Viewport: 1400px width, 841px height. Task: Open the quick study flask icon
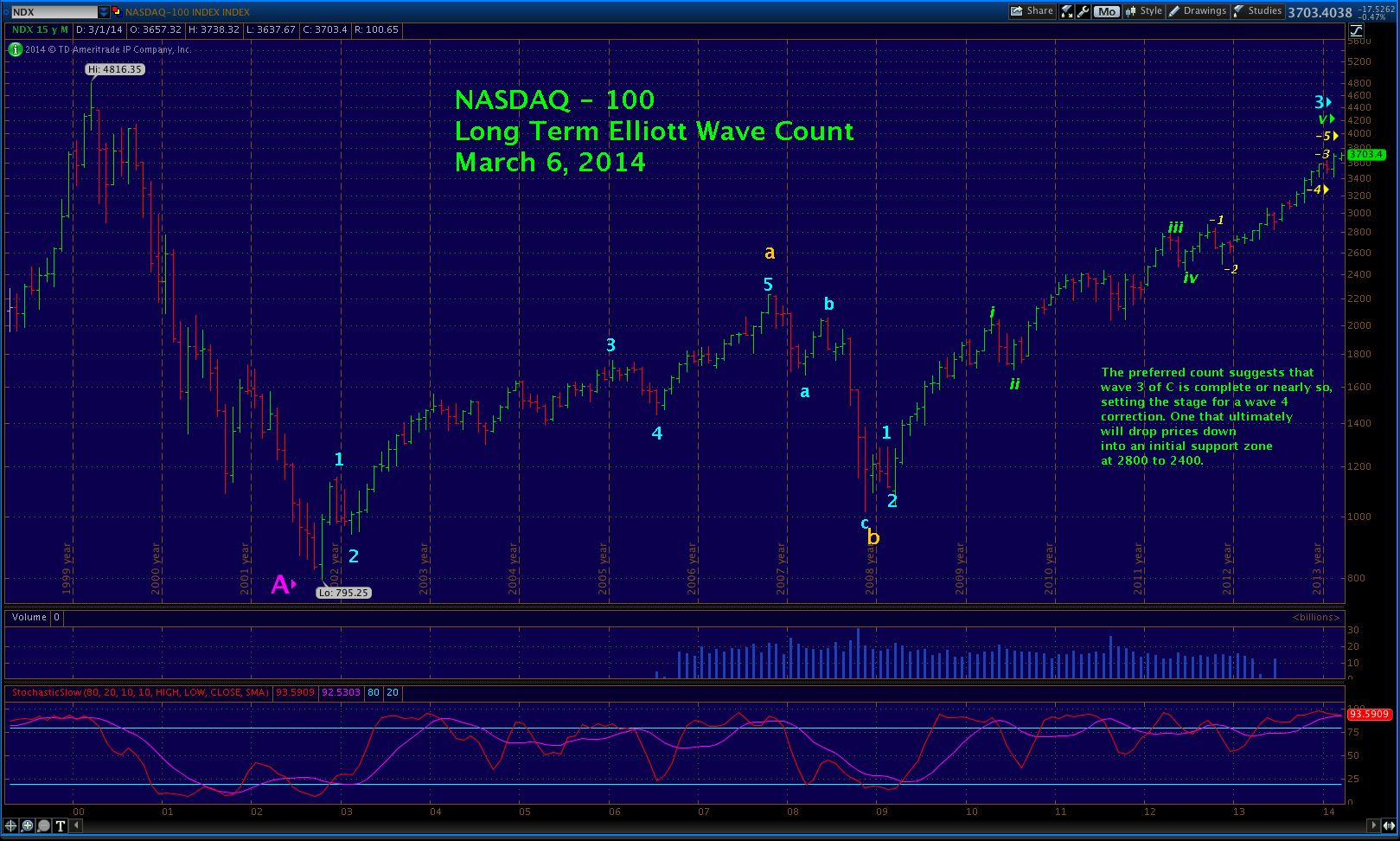click(x=1067, y=11)
